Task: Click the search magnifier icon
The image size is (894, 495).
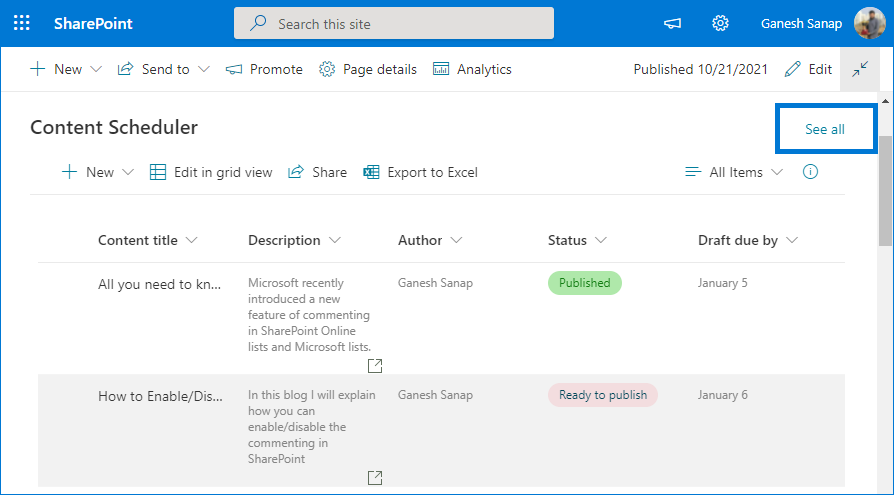Action: tap(258, 23)
